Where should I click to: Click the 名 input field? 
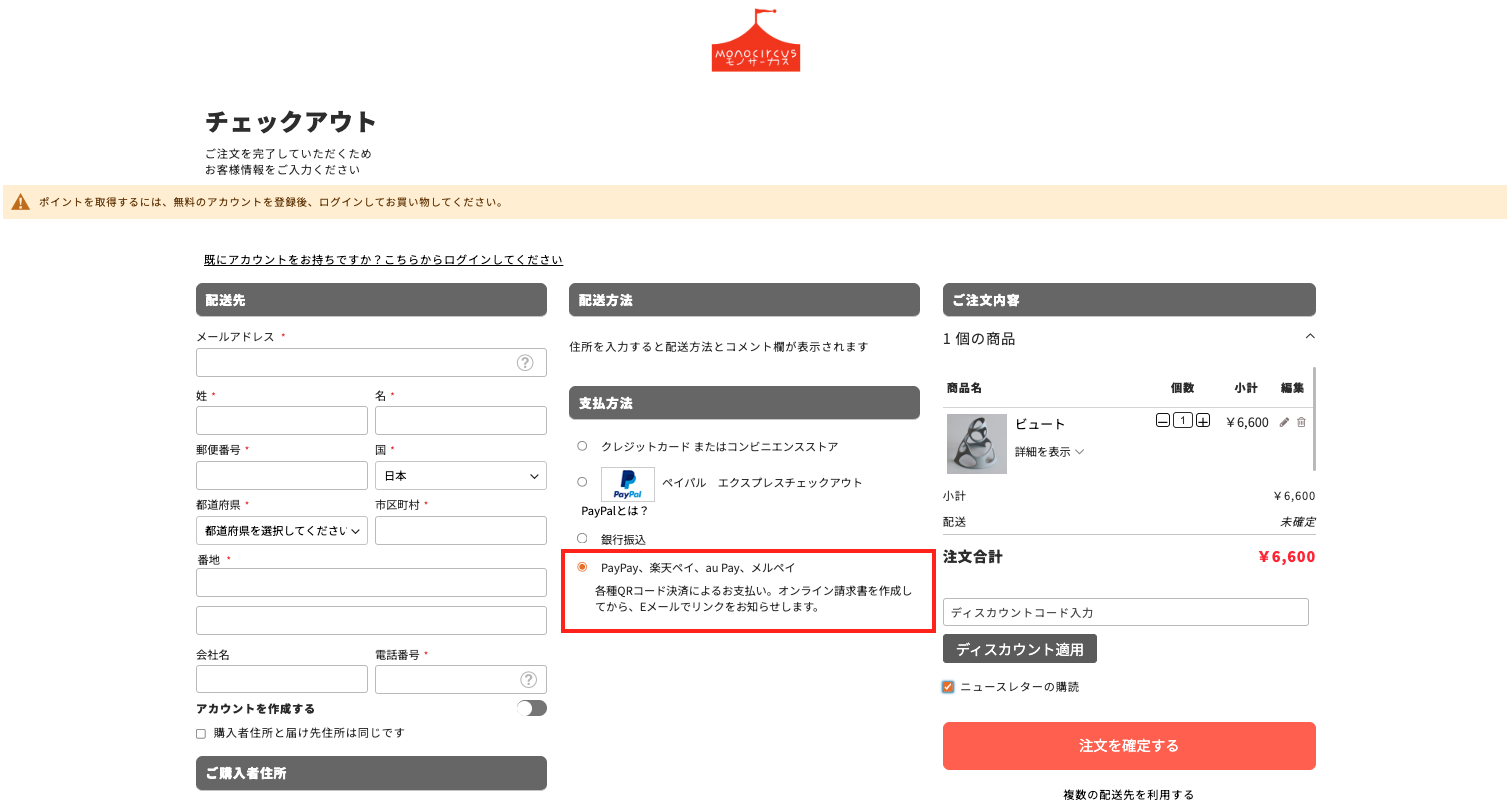tap(461, 420)
